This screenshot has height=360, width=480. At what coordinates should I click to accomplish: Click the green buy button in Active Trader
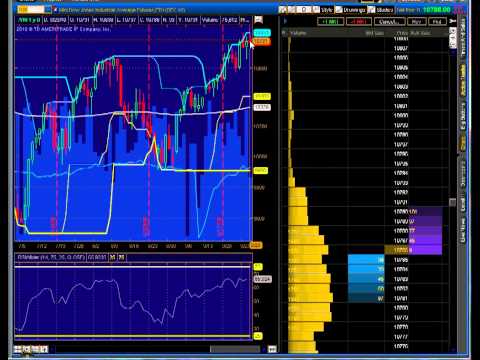[x=330, y=22]
